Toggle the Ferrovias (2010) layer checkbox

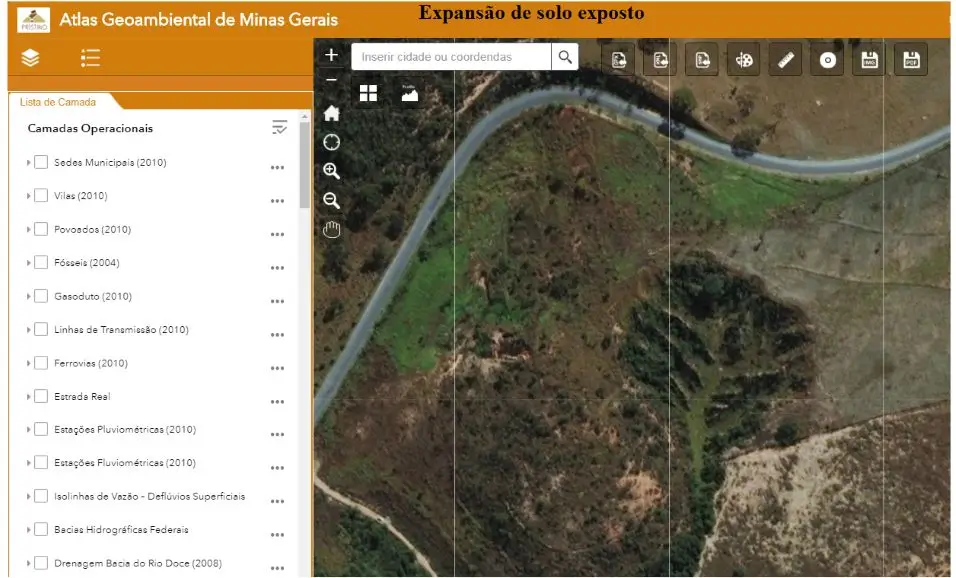pyautogui.click(x=41, y=363)
